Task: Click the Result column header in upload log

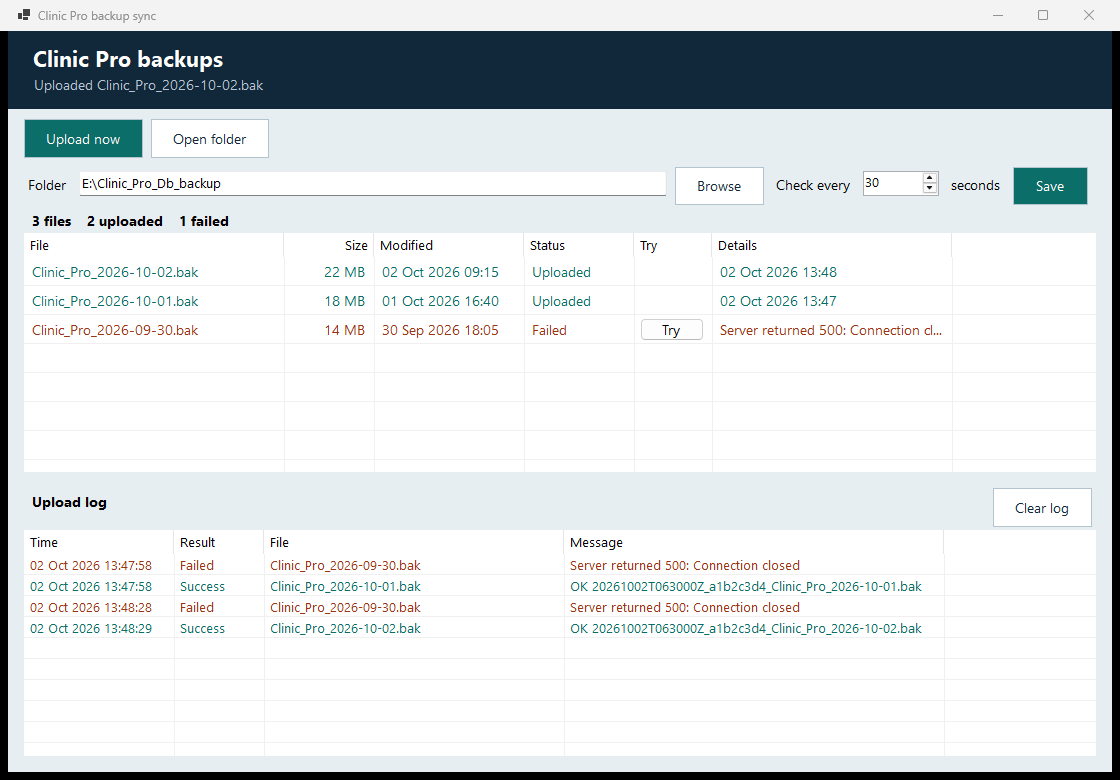Action: tap(219, 542)
